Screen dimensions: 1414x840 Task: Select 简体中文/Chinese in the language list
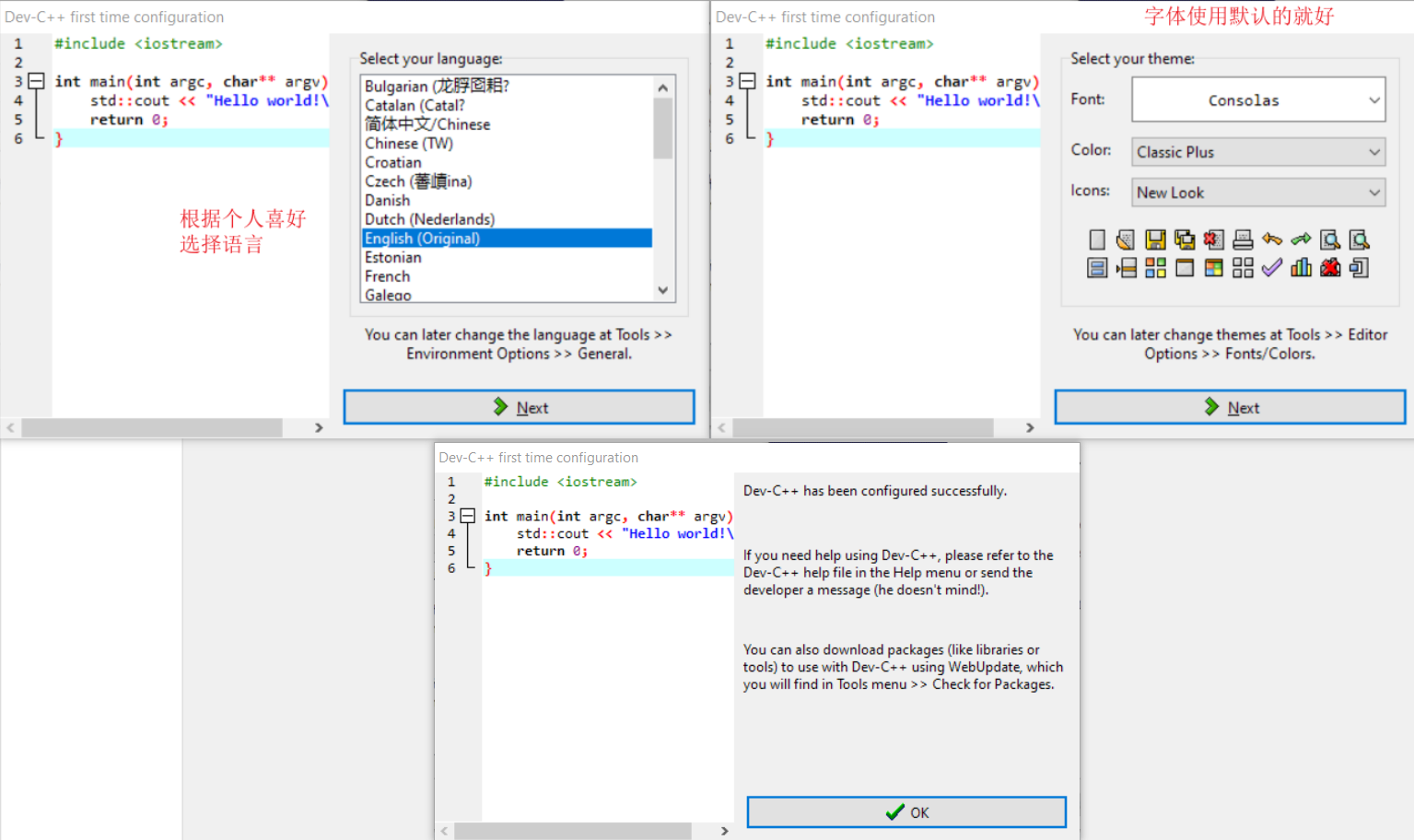[507, 124]
